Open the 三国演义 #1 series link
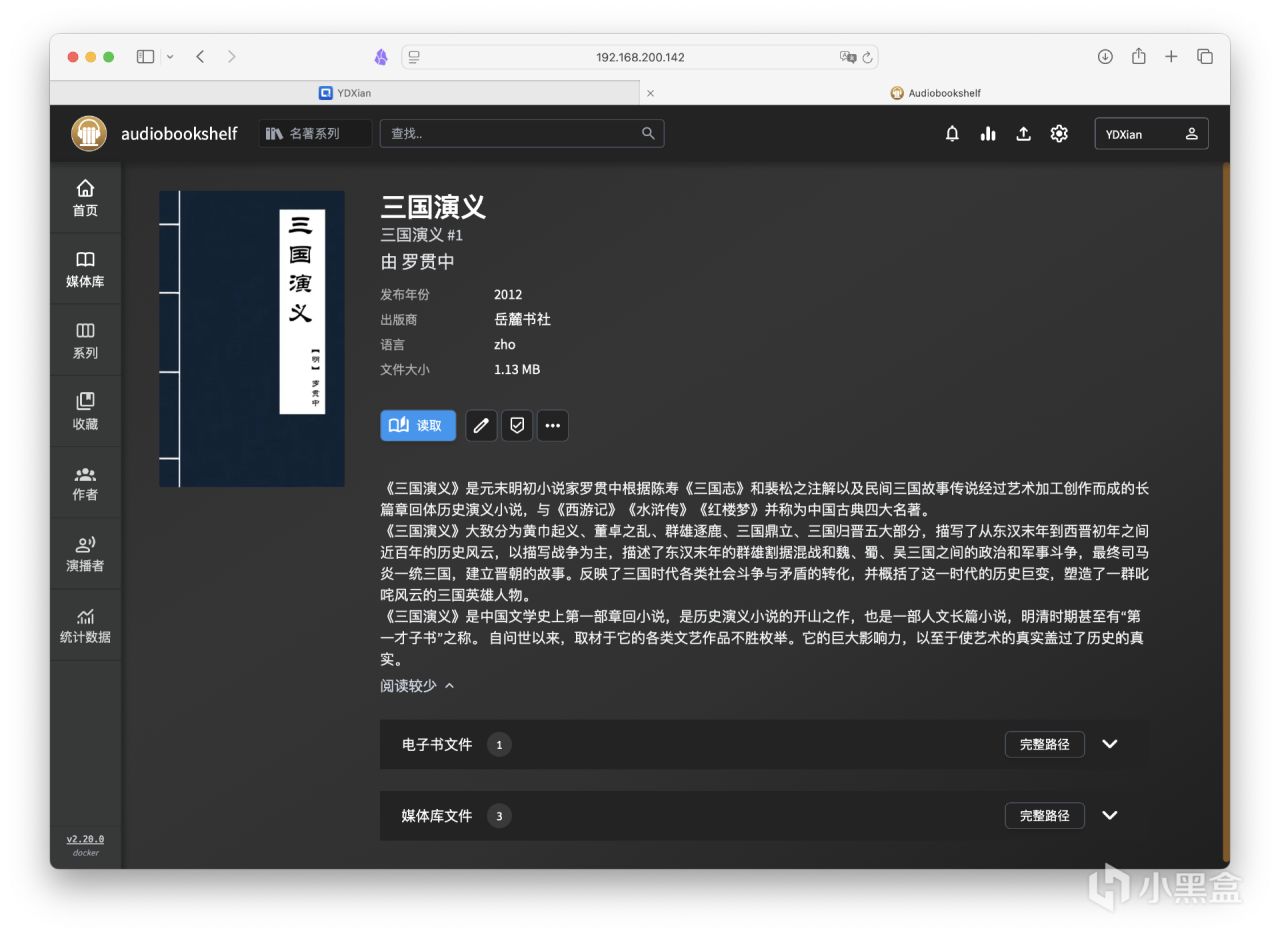Viewport: 1280px width, 935px height. (x=421, y=235)
